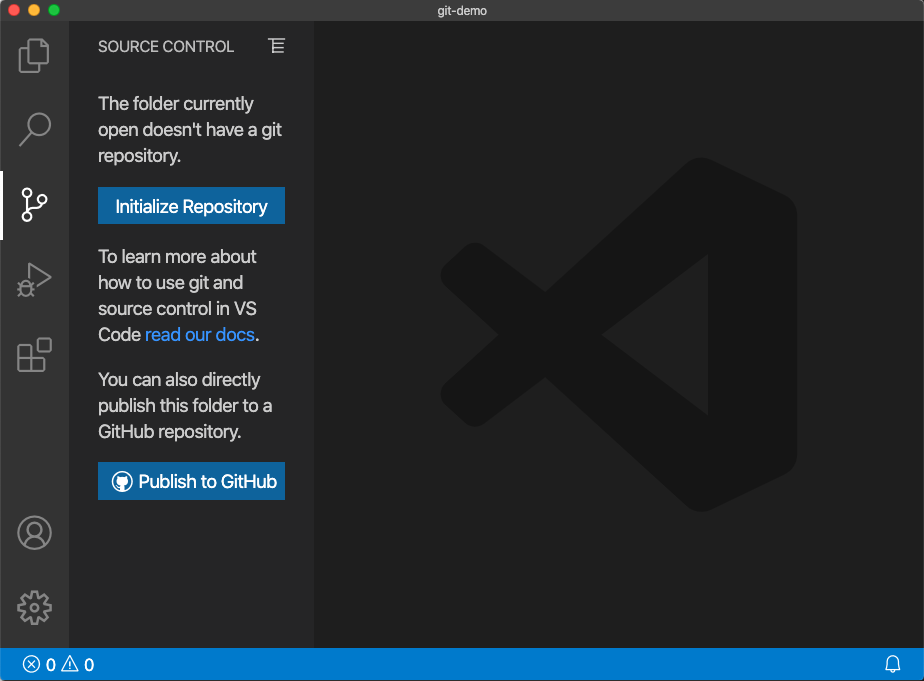Maximize the window with green button
This screenshot has width=924, height=681.
[54, 10]
